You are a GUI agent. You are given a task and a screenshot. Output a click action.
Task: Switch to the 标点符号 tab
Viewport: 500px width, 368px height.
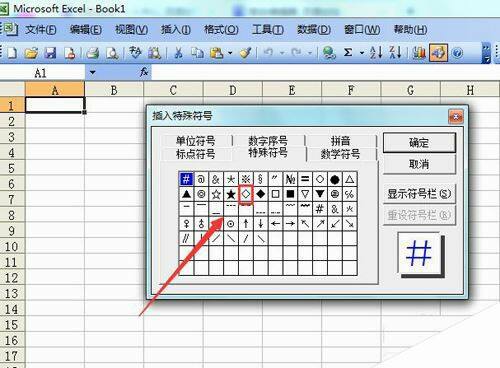coord(196,154)
